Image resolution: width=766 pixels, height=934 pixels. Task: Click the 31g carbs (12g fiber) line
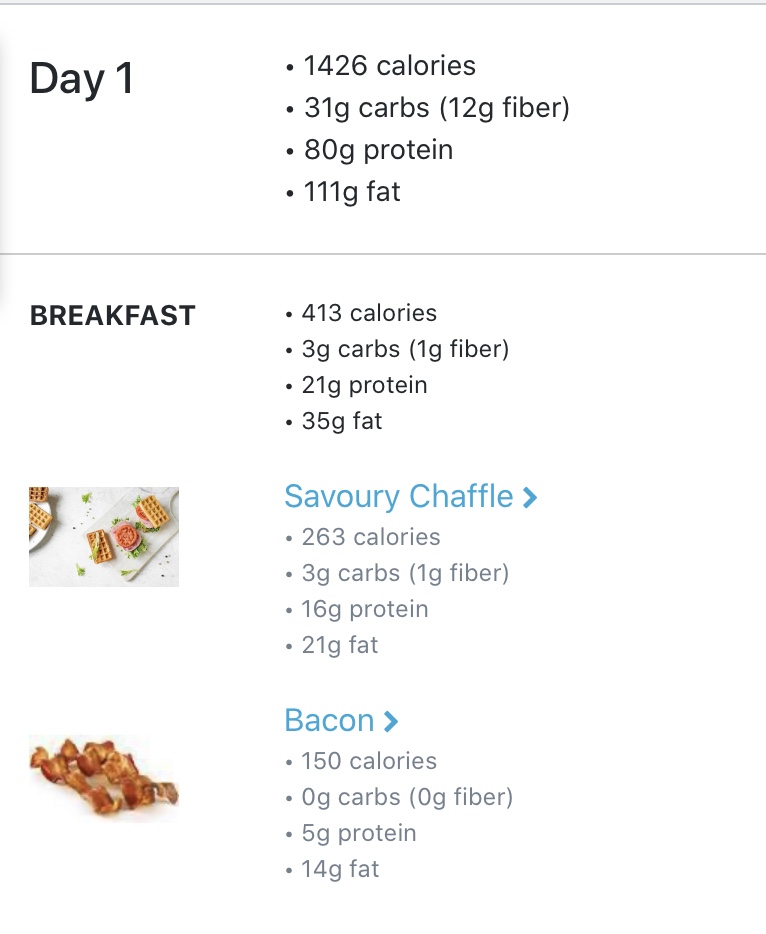[436, 108]
